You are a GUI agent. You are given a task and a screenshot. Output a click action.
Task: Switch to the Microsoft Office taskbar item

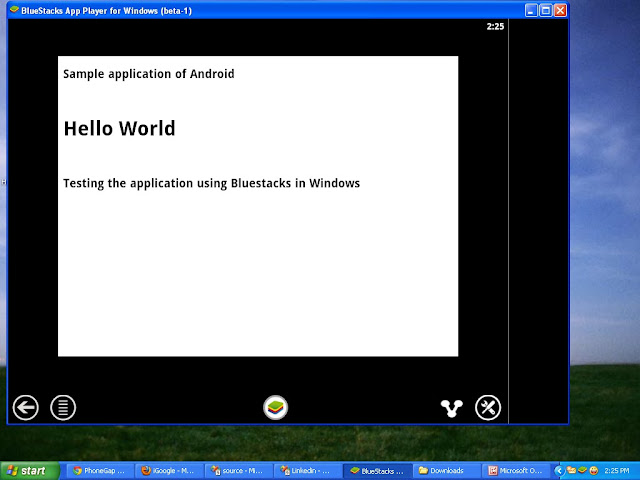pos(516,471)
